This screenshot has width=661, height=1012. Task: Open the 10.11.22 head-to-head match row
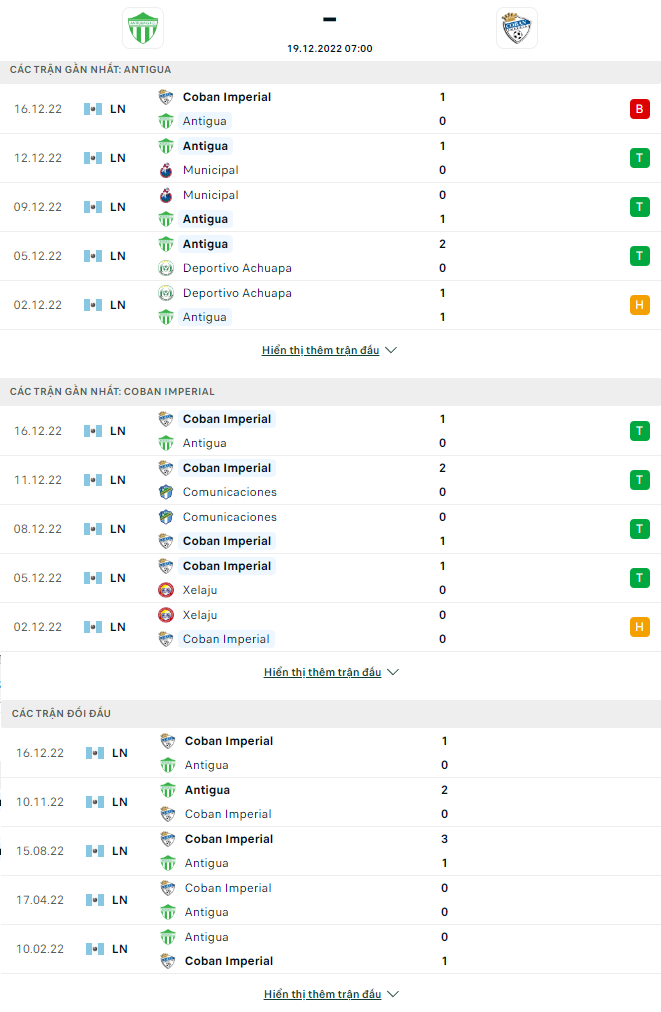pos(330,802)
